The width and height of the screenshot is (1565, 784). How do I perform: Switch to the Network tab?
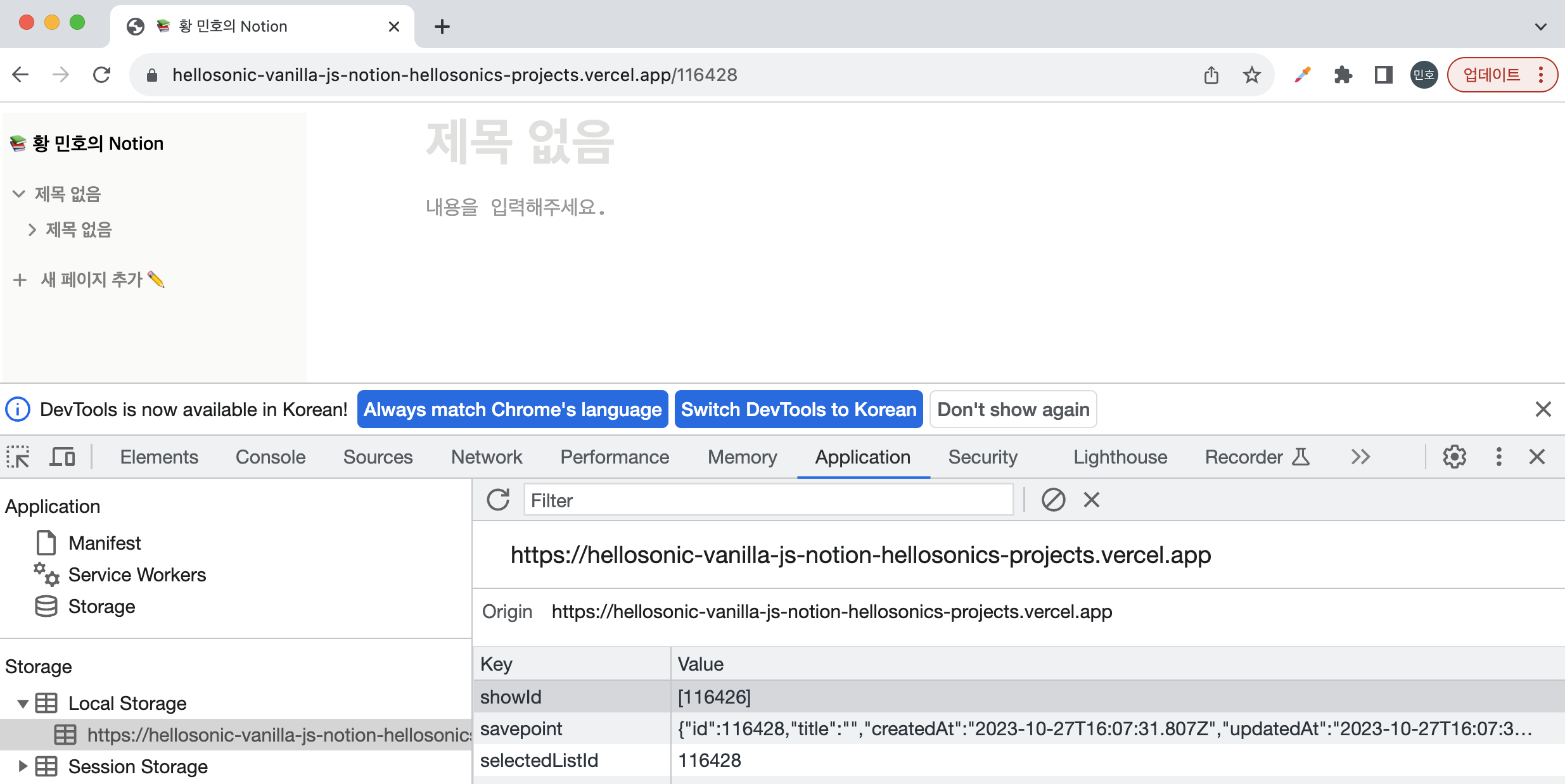pyautogui.click(x=486, y=457)
